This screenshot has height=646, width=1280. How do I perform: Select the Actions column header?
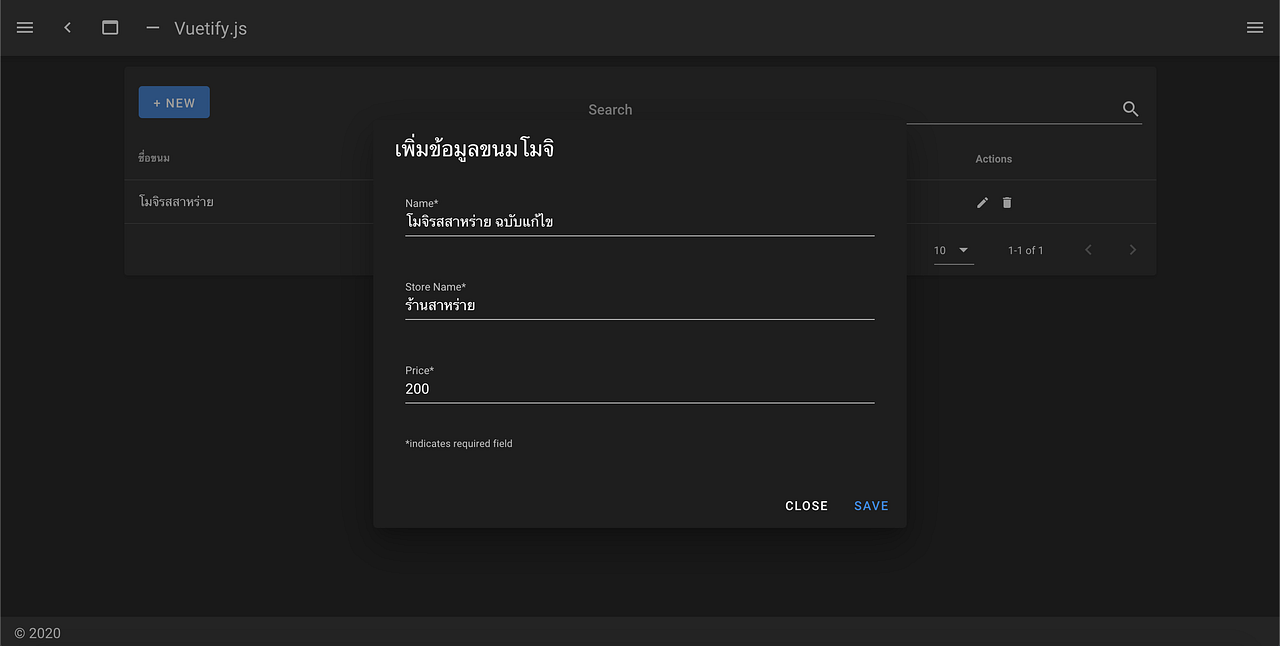pyautogui.click(x=993, y=158)
